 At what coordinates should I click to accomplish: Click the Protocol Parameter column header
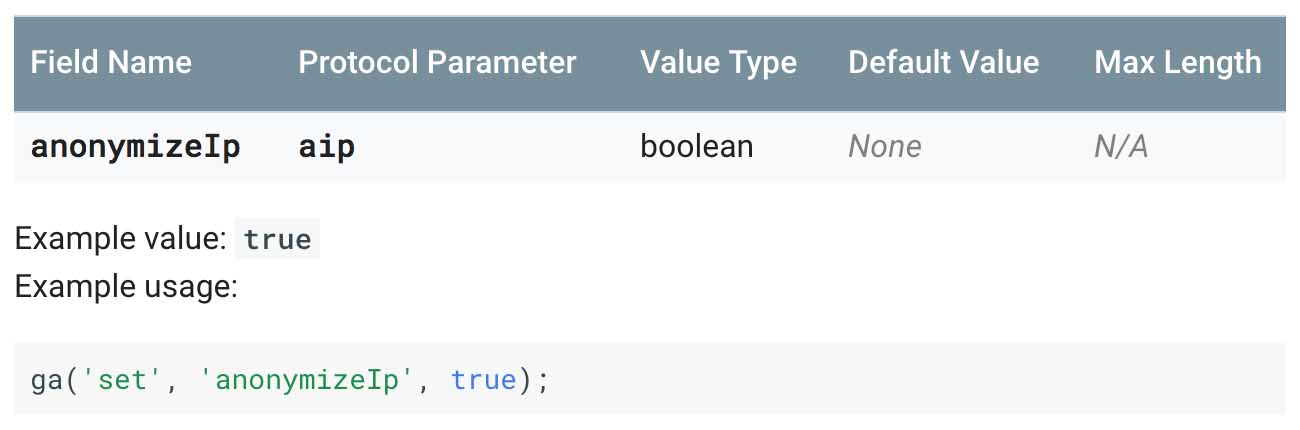tap(437, 63)
